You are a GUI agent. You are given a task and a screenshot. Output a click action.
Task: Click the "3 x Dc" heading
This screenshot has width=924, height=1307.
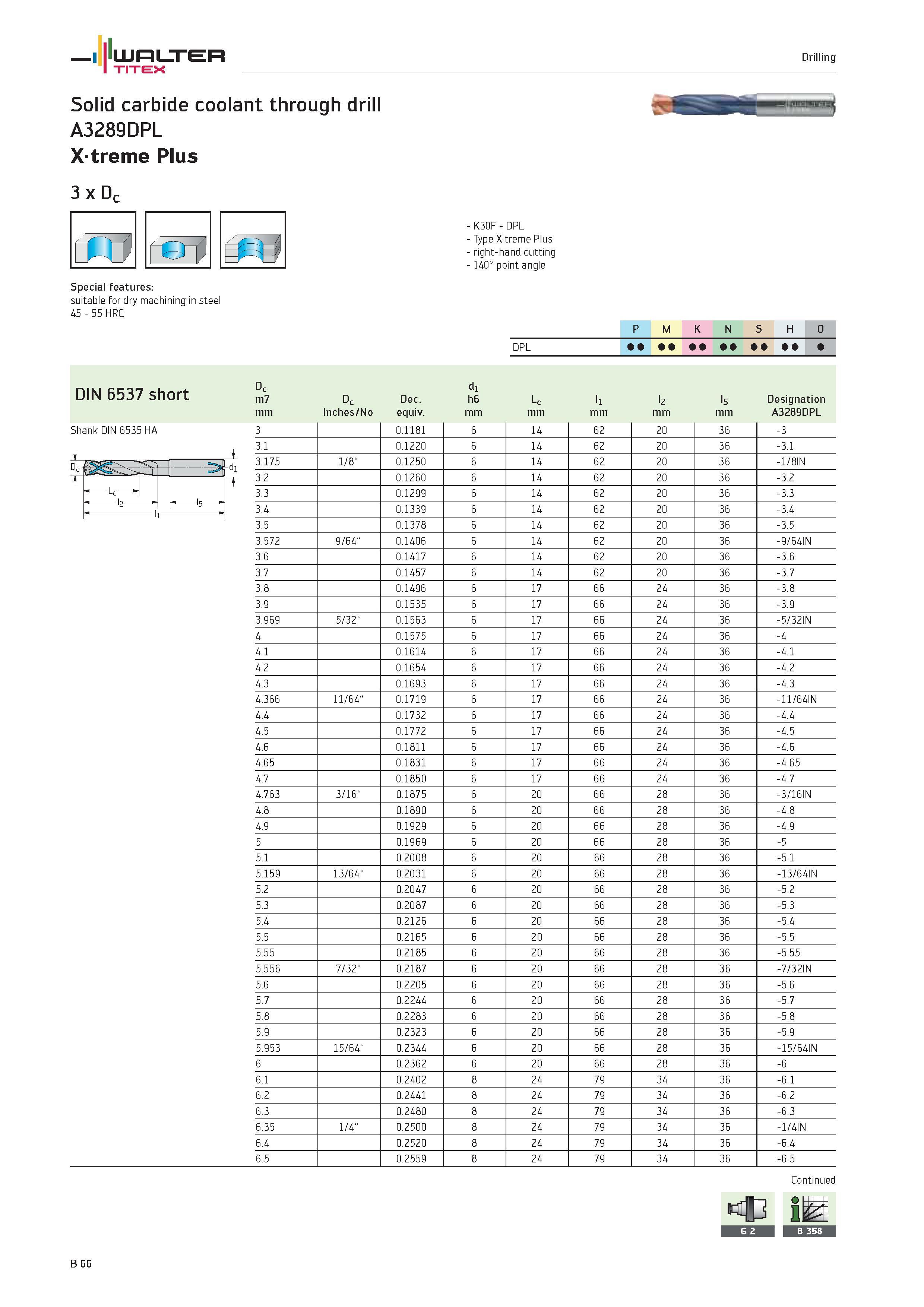click(95, 193)
